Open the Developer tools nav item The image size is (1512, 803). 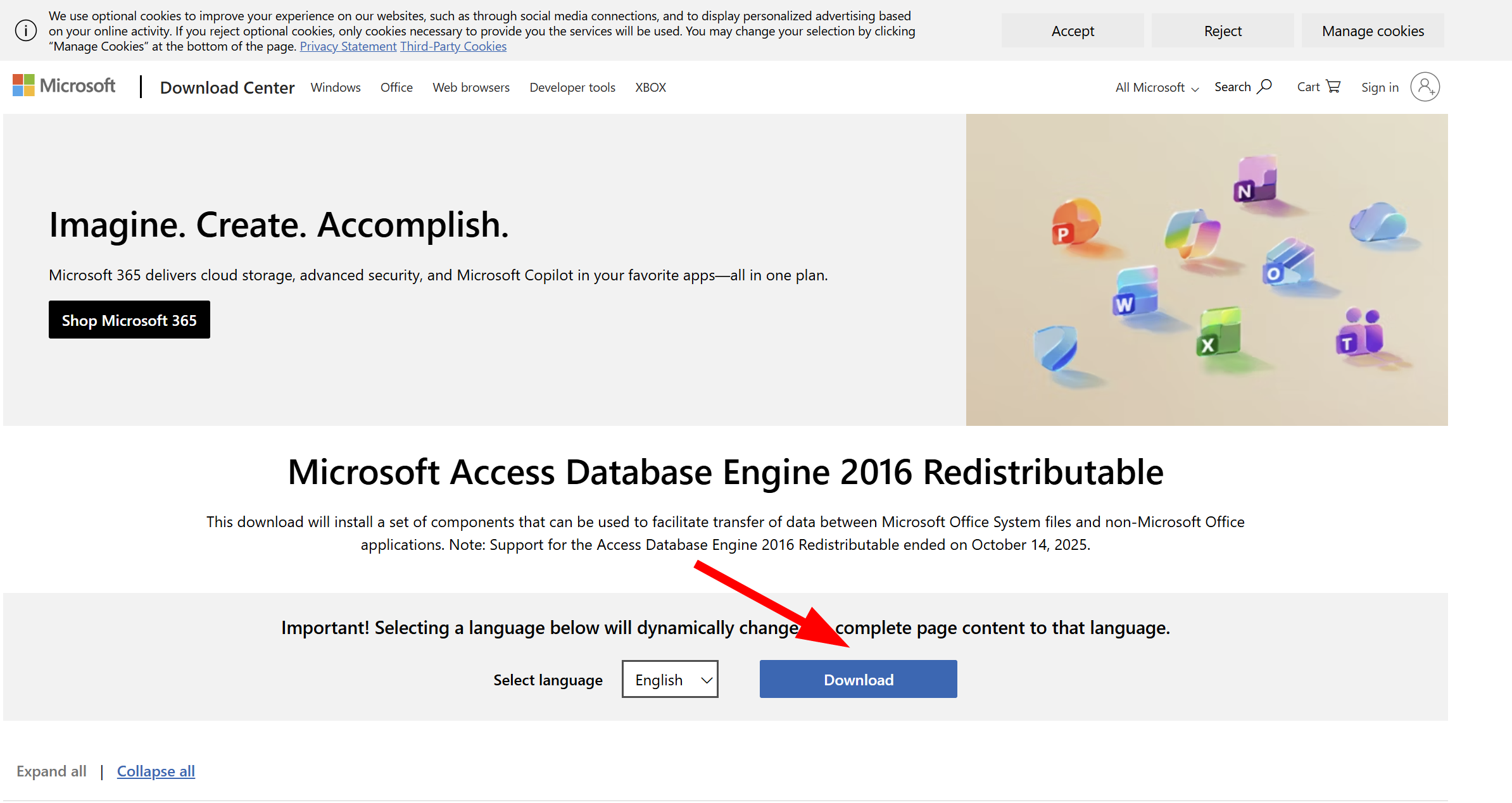(572, 87)
